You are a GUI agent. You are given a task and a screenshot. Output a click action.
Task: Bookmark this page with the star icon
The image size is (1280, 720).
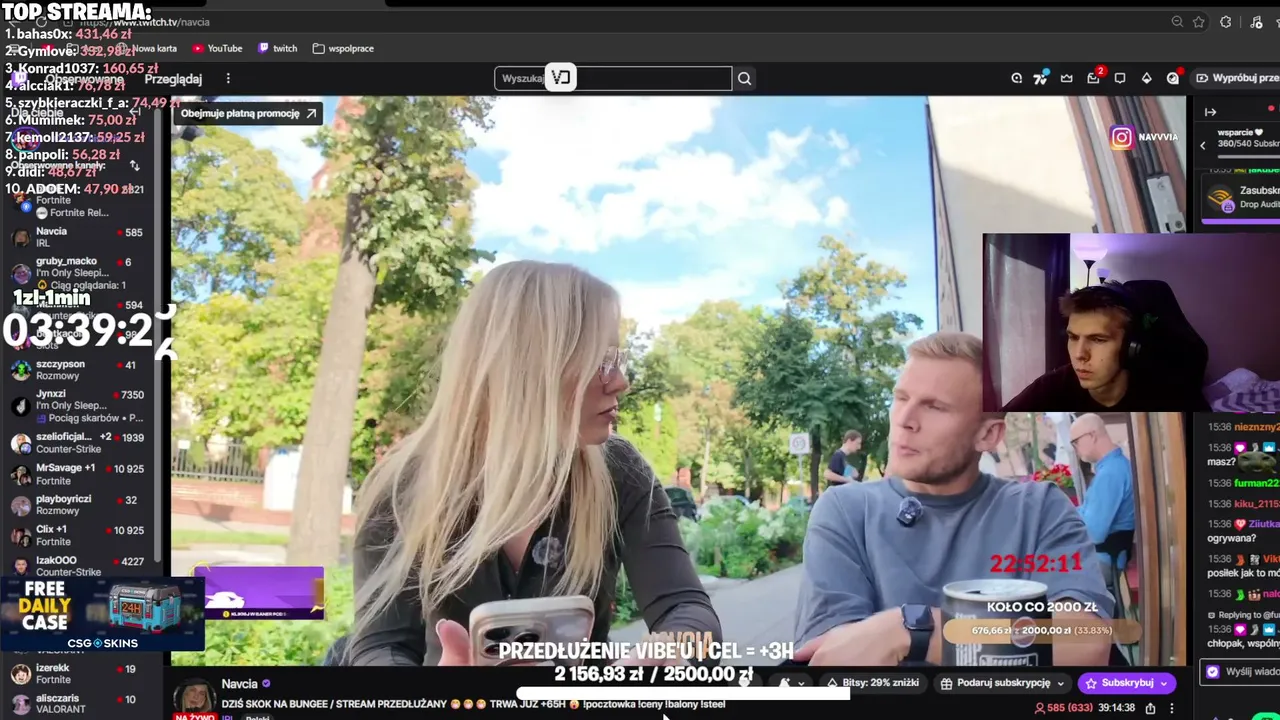[x=1199, y=22]
